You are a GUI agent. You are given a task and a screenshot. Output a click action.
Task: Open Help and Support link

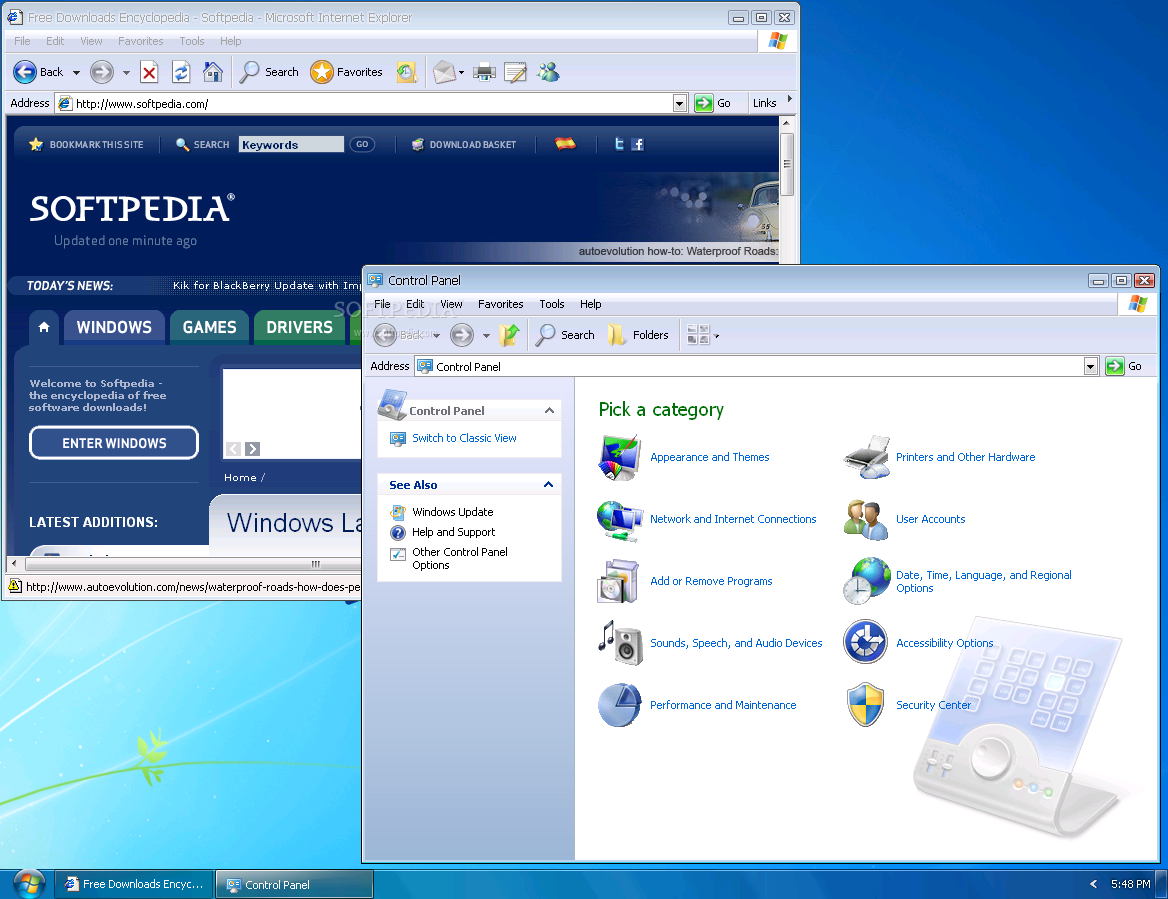[x=454, y=532]
